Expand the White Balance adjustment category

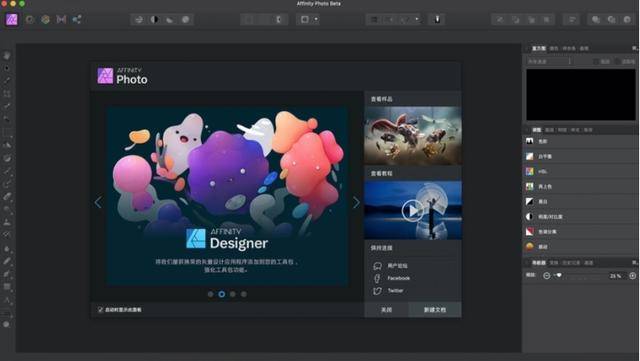pyautogui.click(x=581, y=156)
